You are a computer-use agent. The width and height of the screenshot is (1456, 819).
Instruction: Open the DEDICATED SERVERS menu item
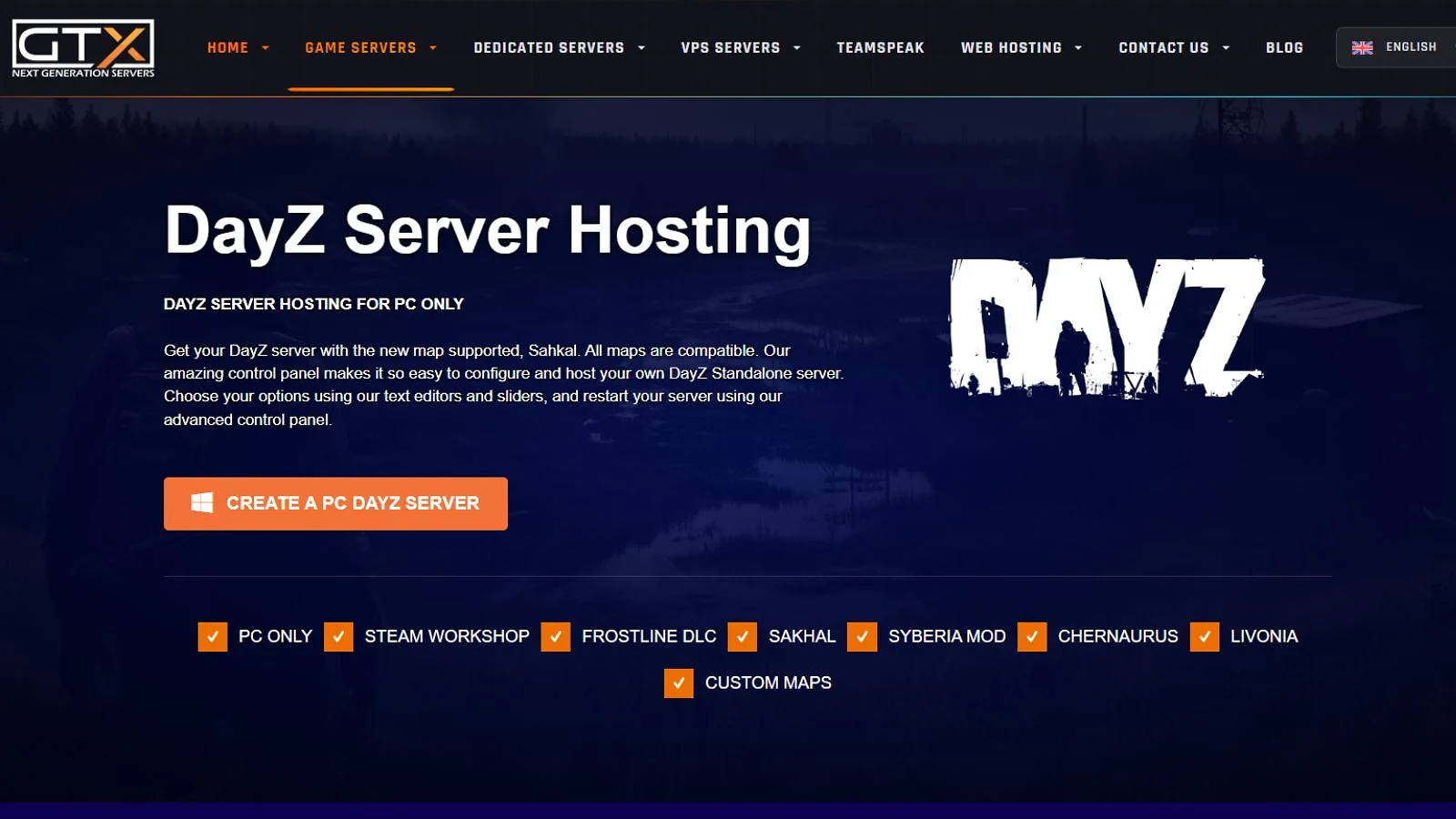549,47
